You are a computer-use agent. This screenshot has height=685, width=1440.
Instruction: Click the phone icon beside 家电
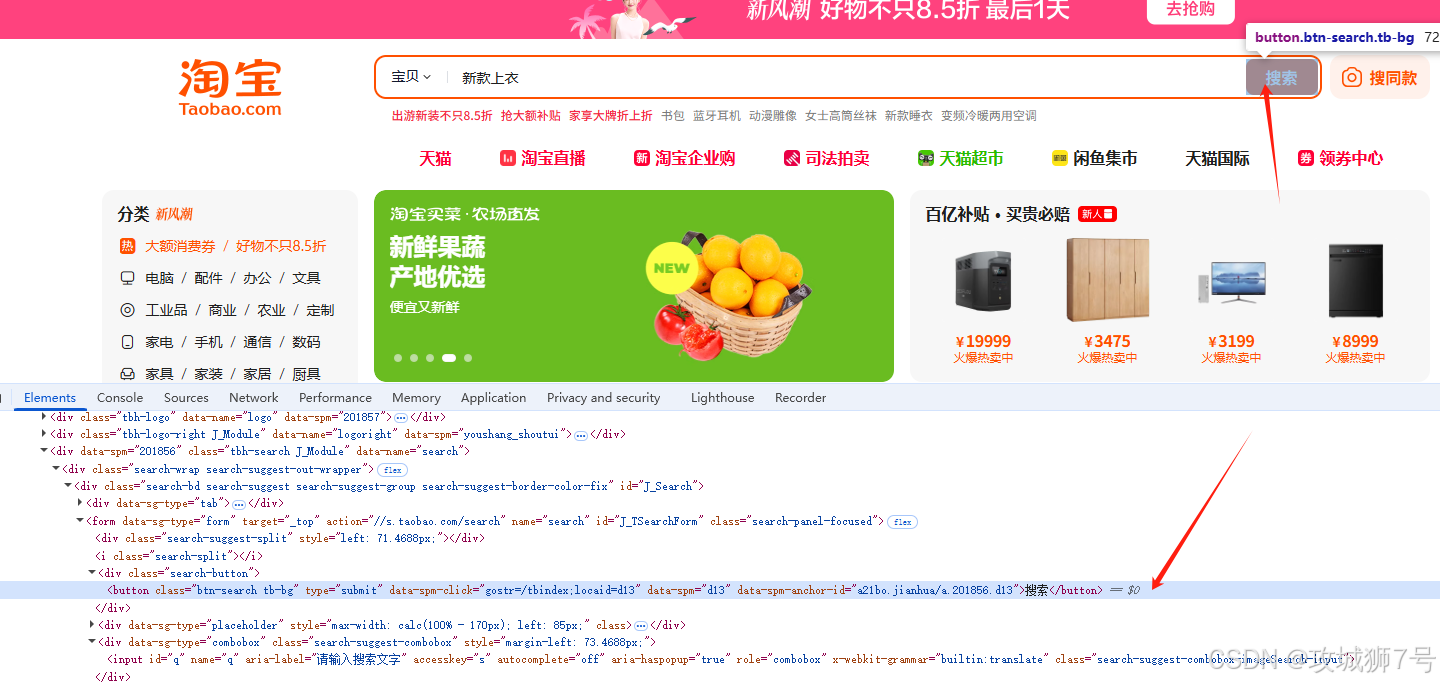click(x=127, y=342)
